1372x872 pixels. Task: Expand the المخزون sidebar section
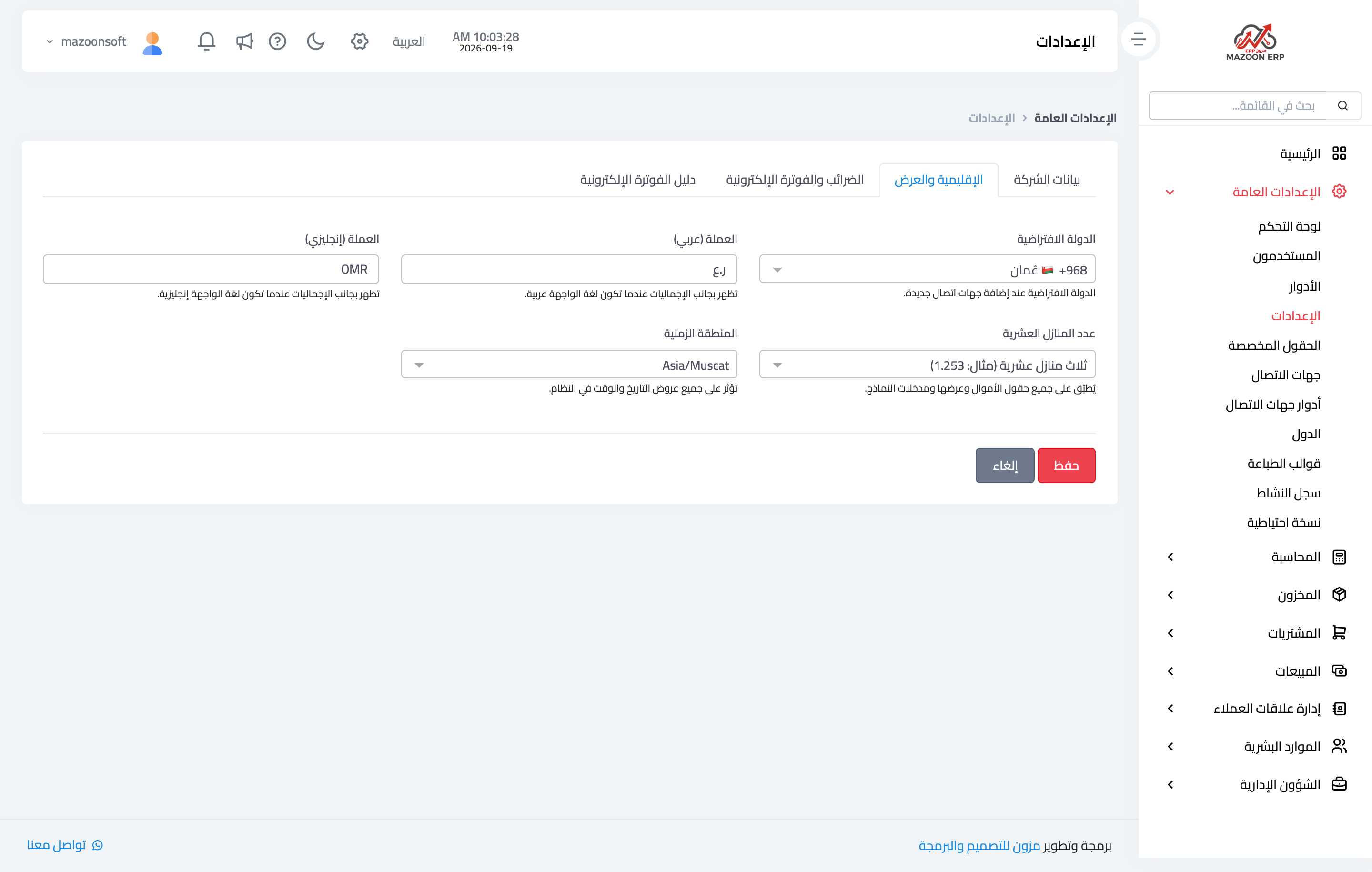[x=1170, y=595]
